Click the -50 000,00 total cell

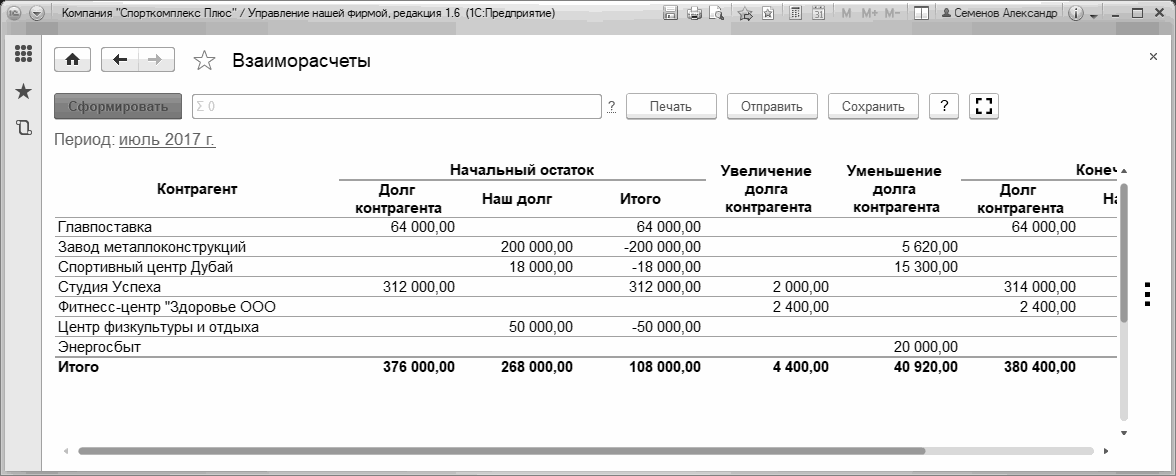(x=667, y=327)
